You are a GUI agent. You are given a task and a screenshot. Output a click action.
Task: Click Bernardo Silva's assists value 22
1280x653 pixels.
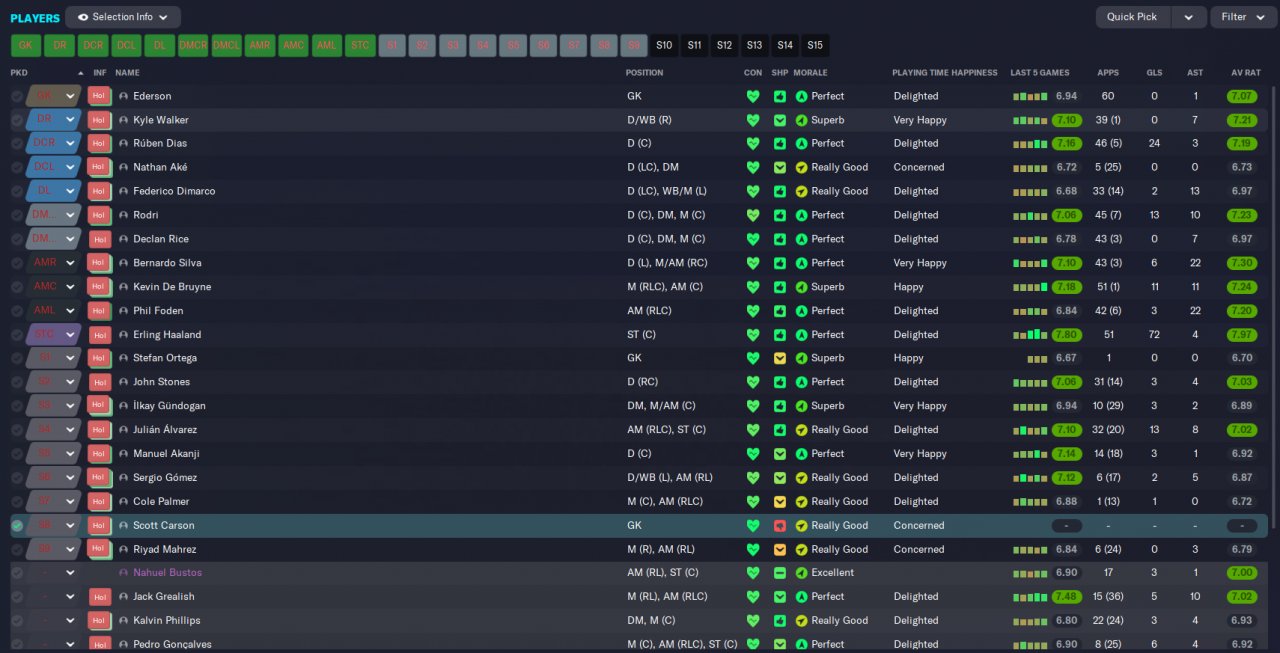(x=1195, y=263)
